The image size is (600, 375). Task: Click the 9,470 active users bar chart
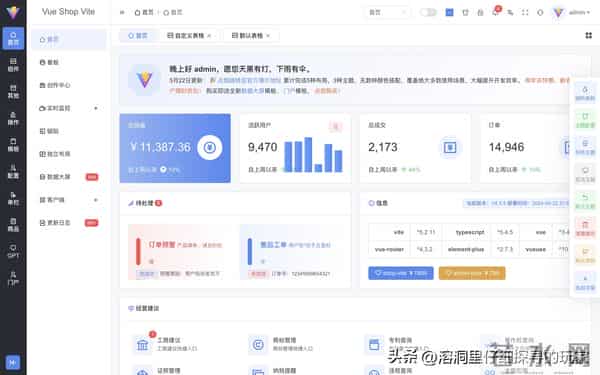(313, 154)
